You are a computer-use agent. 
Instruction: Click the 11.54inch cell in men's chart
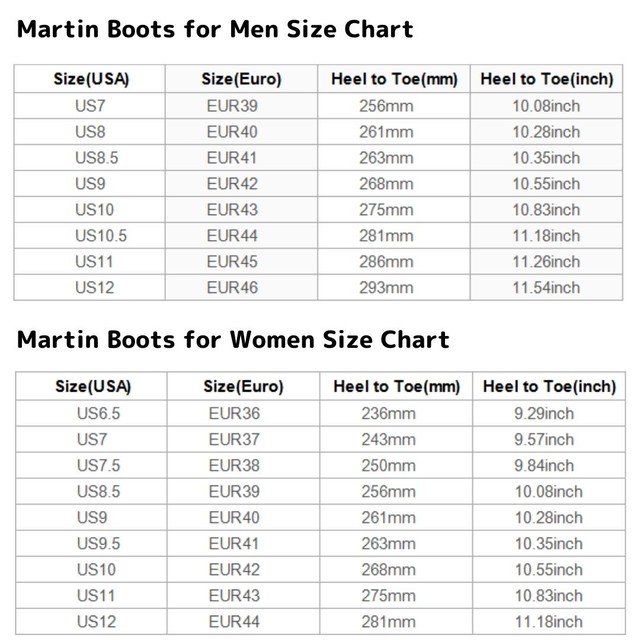click(546, 287)
